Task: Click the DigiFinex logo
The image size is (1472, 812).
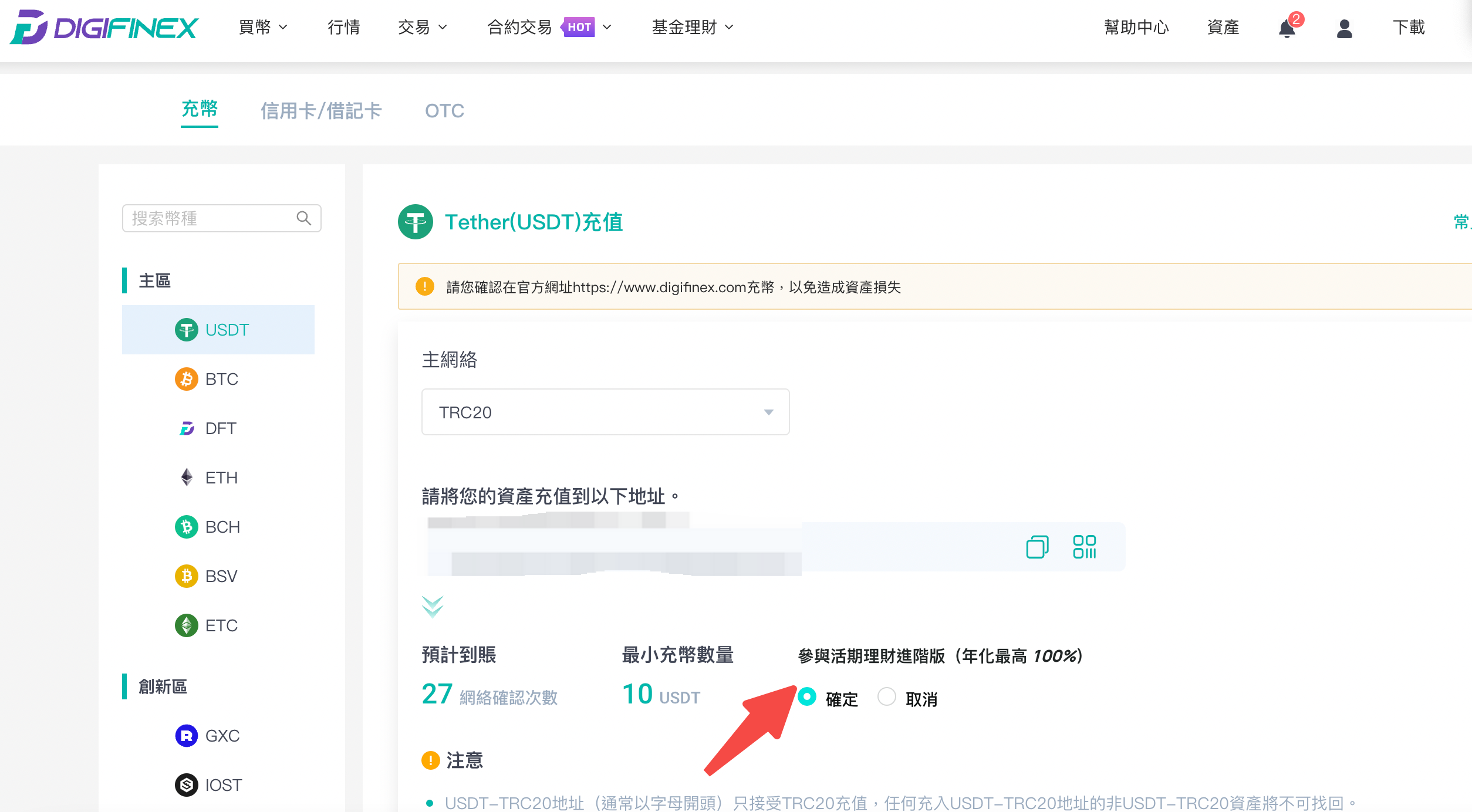Action: (x=104, y=27)
